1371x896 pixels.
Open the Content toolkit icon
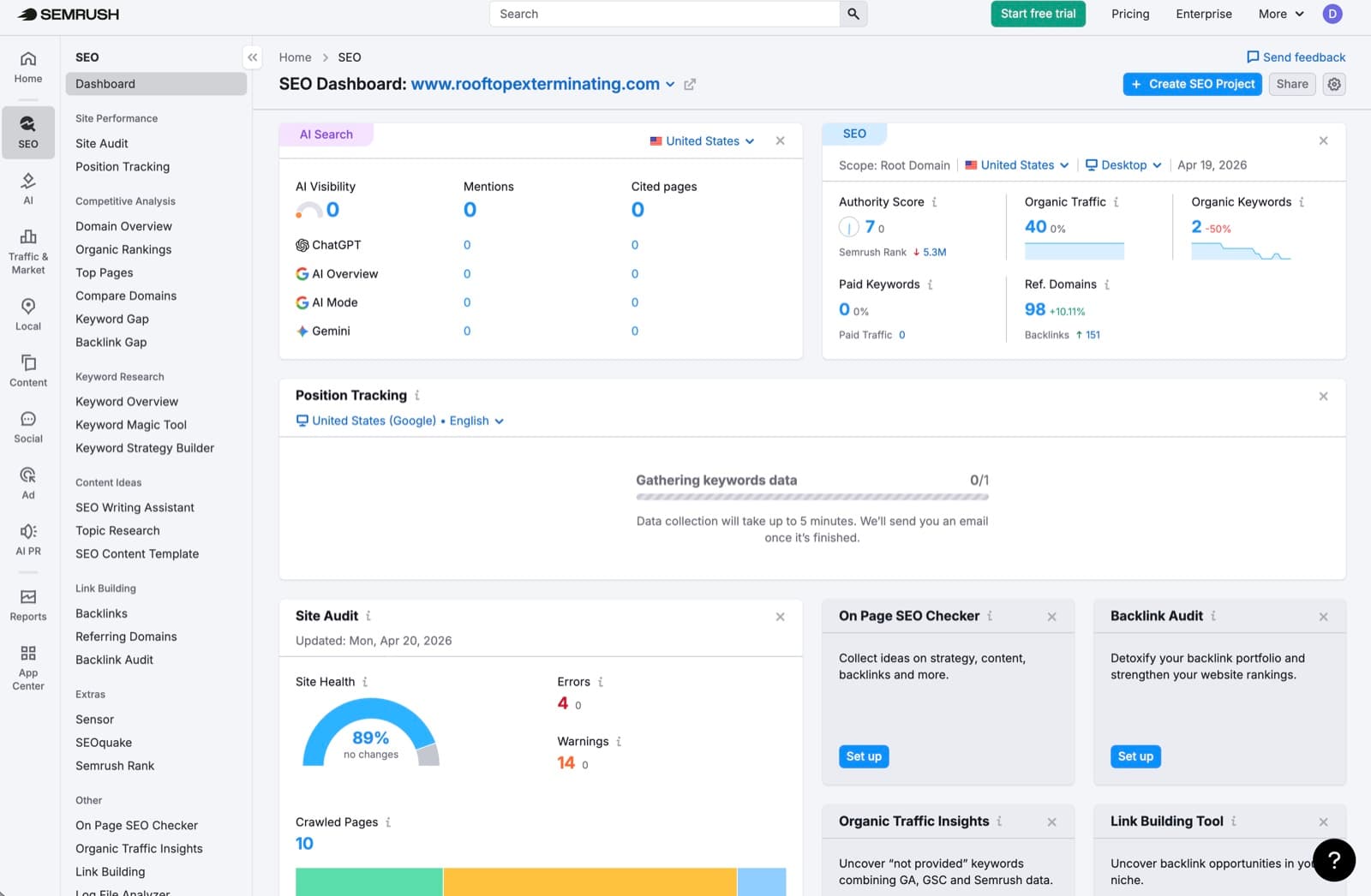pos(28,371)
